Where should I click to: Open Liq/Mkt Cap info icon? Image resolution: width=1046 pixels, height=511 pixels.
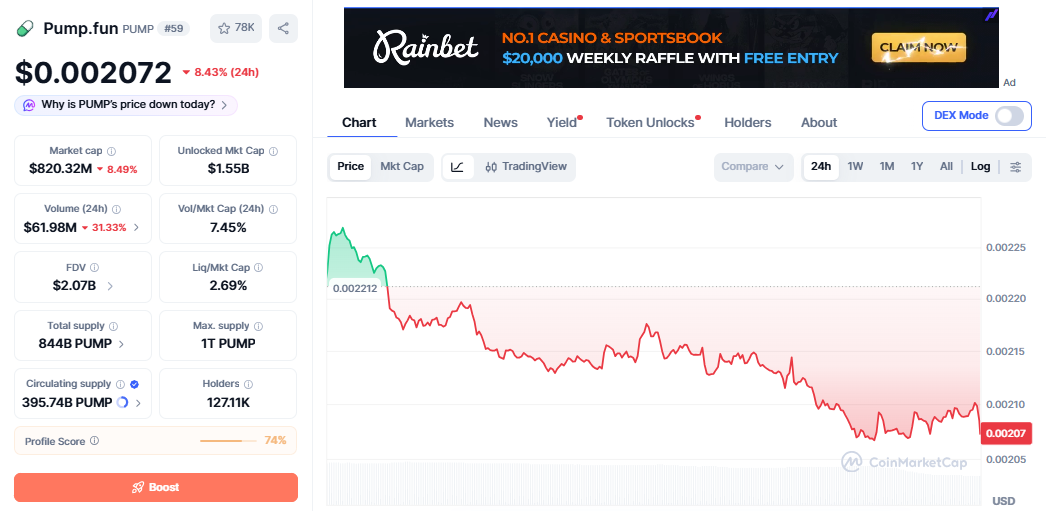tap(259, 268)
